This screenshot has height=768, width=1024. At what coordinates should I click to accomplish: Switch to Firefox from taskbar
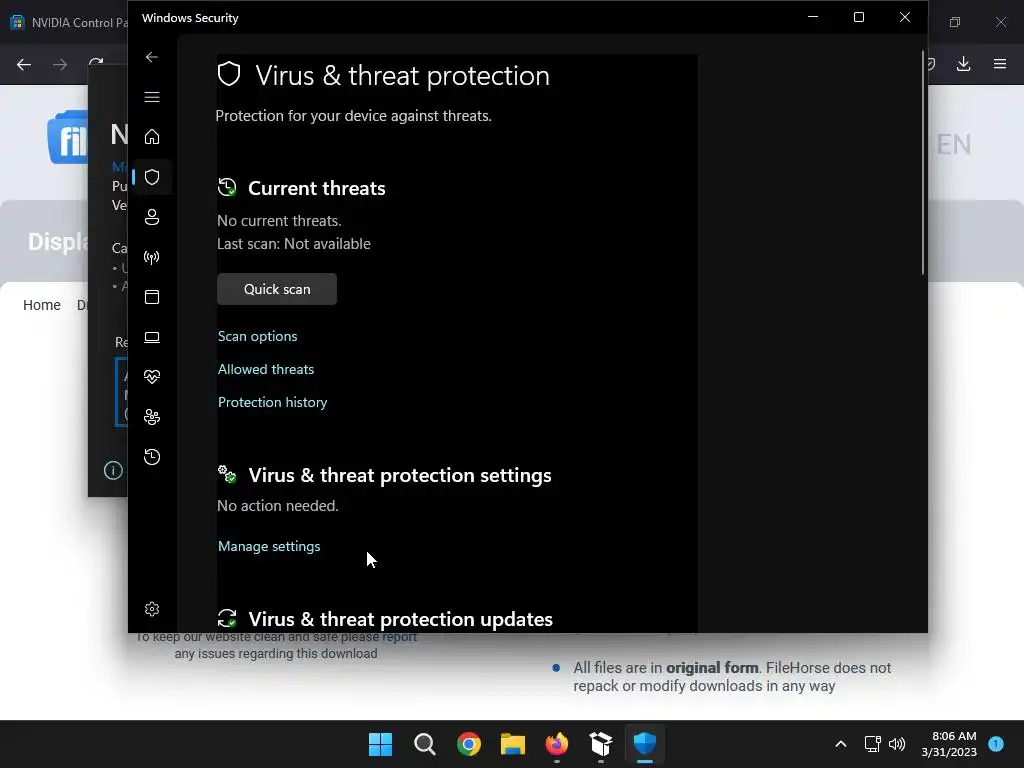click(556, 744)
